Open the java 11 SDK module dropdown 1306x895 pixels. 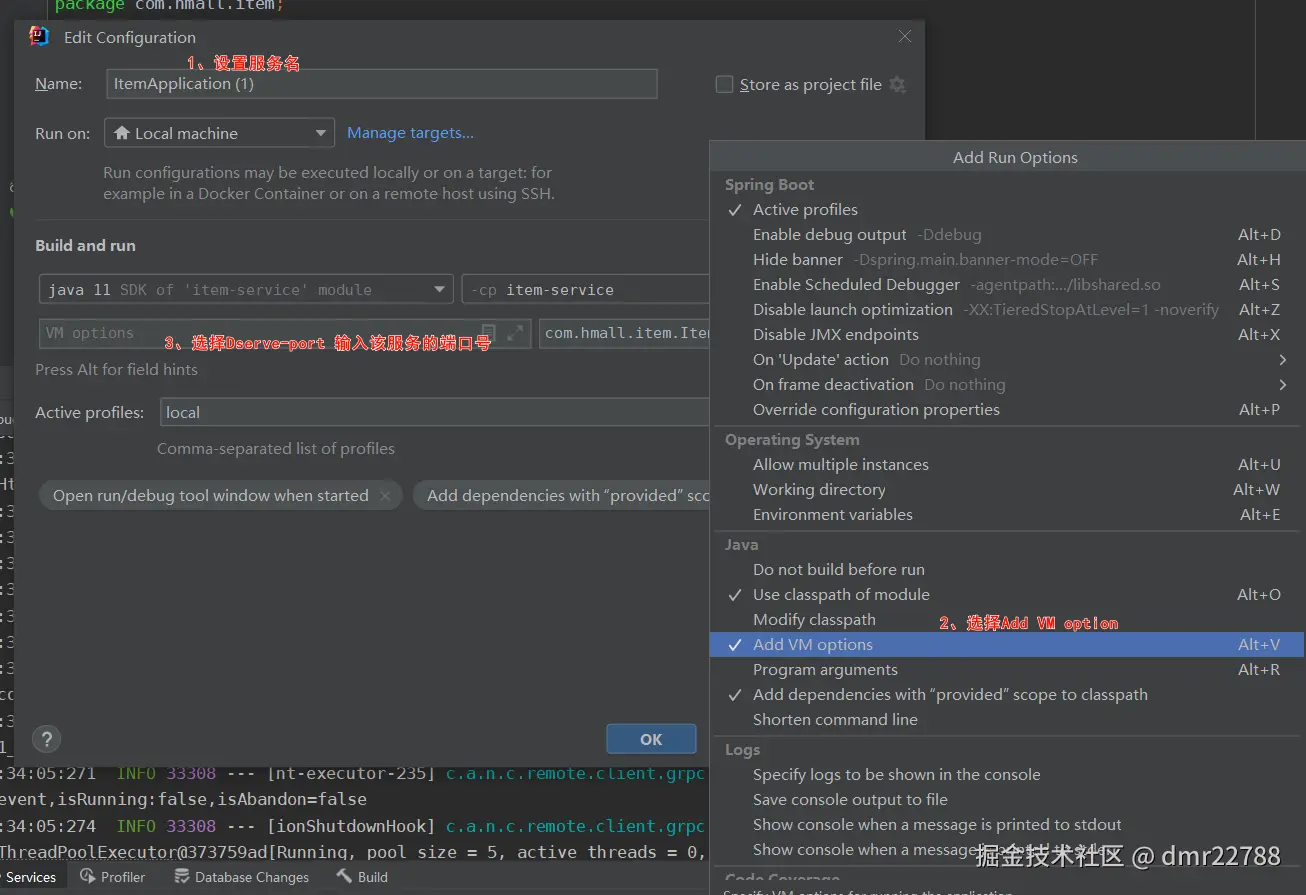click(x=246, y=290)
